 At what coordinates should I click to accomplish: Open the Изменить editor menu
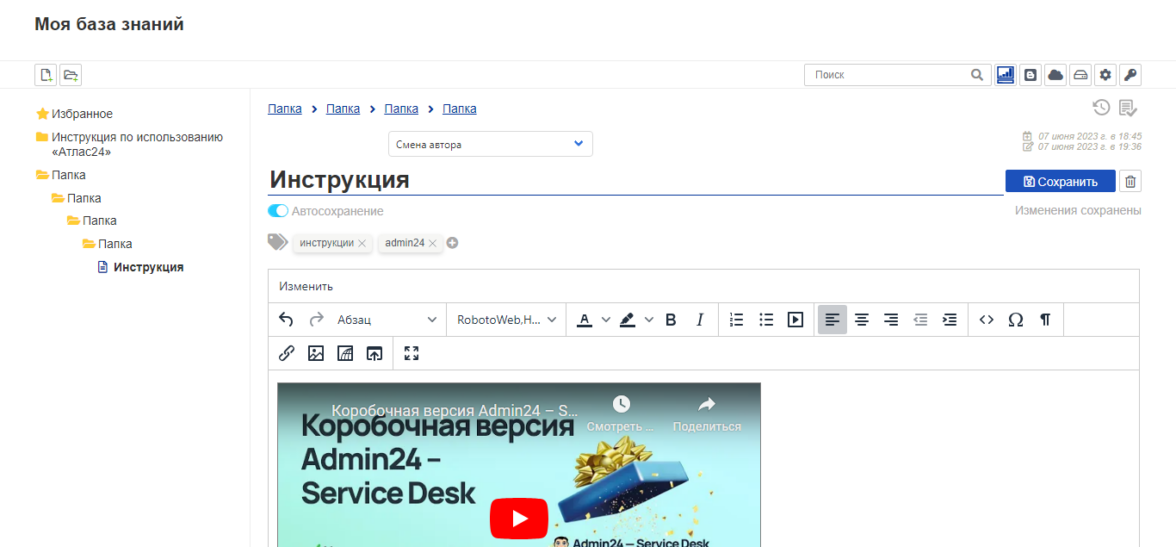click(306, 286)
